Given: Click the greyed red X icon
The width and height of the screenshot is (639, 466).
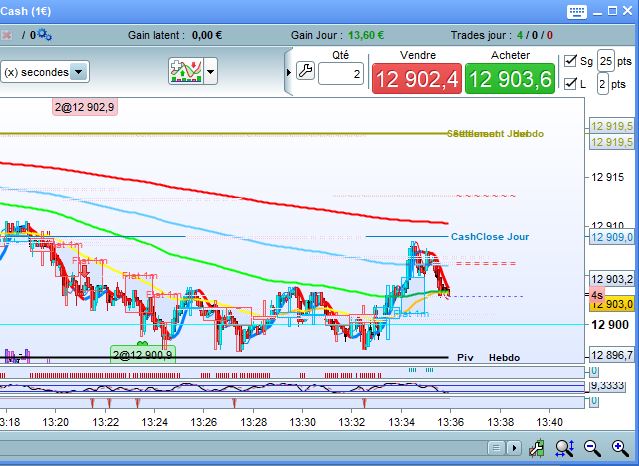Looking at the screenshot, I should (7, 35).
